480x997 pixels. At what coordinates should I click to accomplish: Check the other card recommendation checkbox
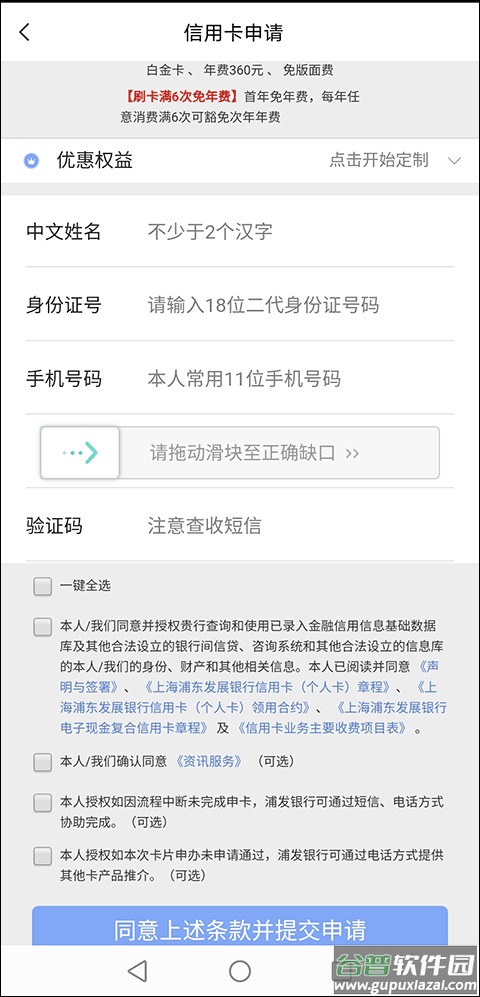click(x=43, y=856)
